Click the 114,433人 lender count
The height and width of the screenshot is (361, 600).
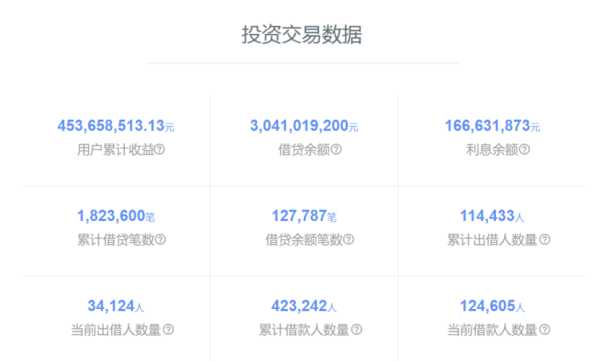point(492,216)
